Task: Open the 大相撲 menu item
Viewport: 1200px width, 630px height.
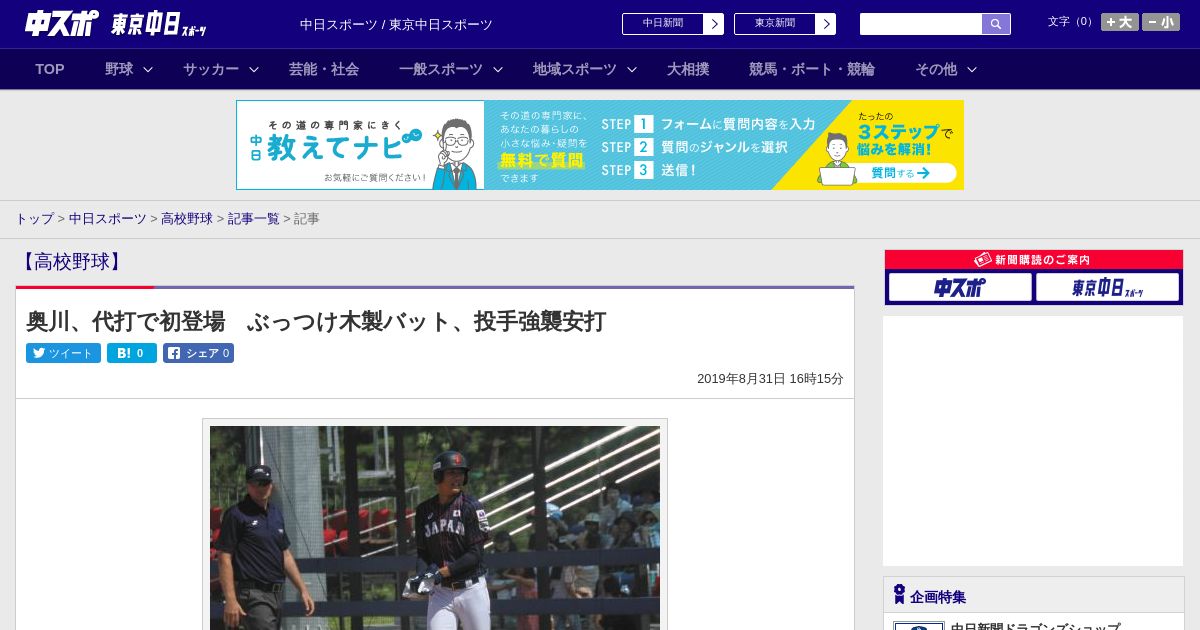Action: pos(688,69)
